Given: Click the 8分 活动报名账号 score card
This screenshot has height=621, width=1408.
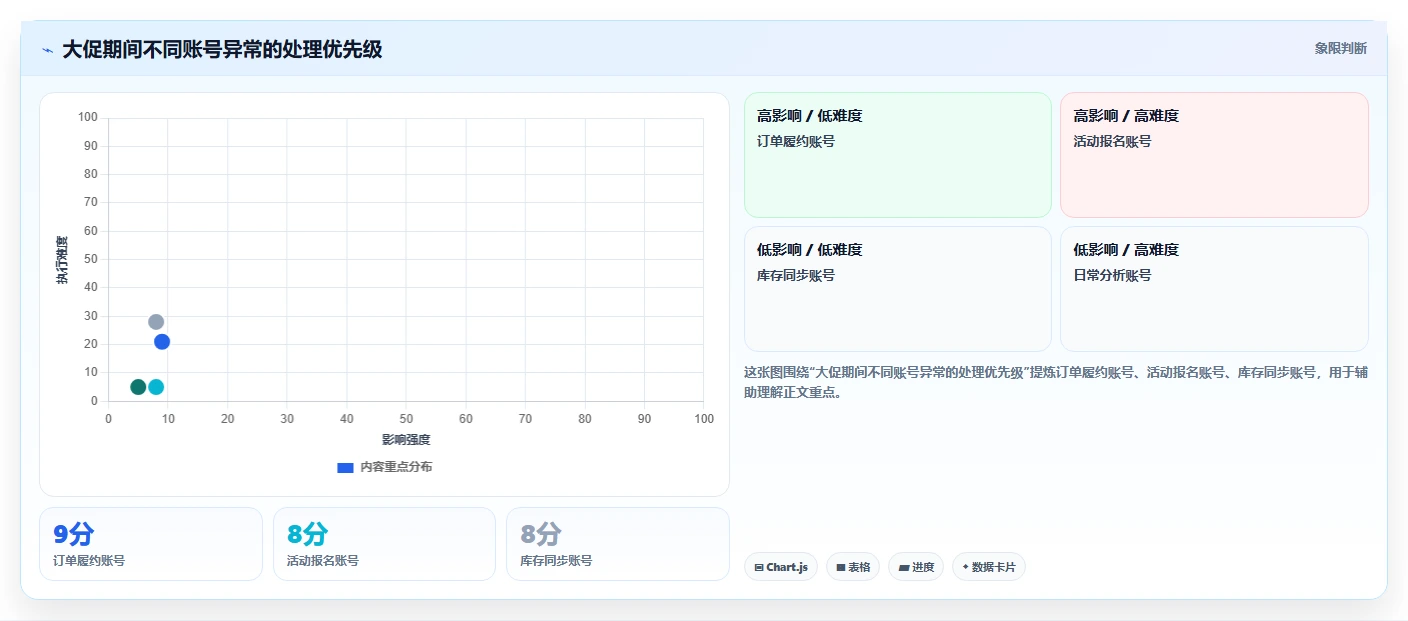Looking at the screenshot, I should tap(384, 544).
